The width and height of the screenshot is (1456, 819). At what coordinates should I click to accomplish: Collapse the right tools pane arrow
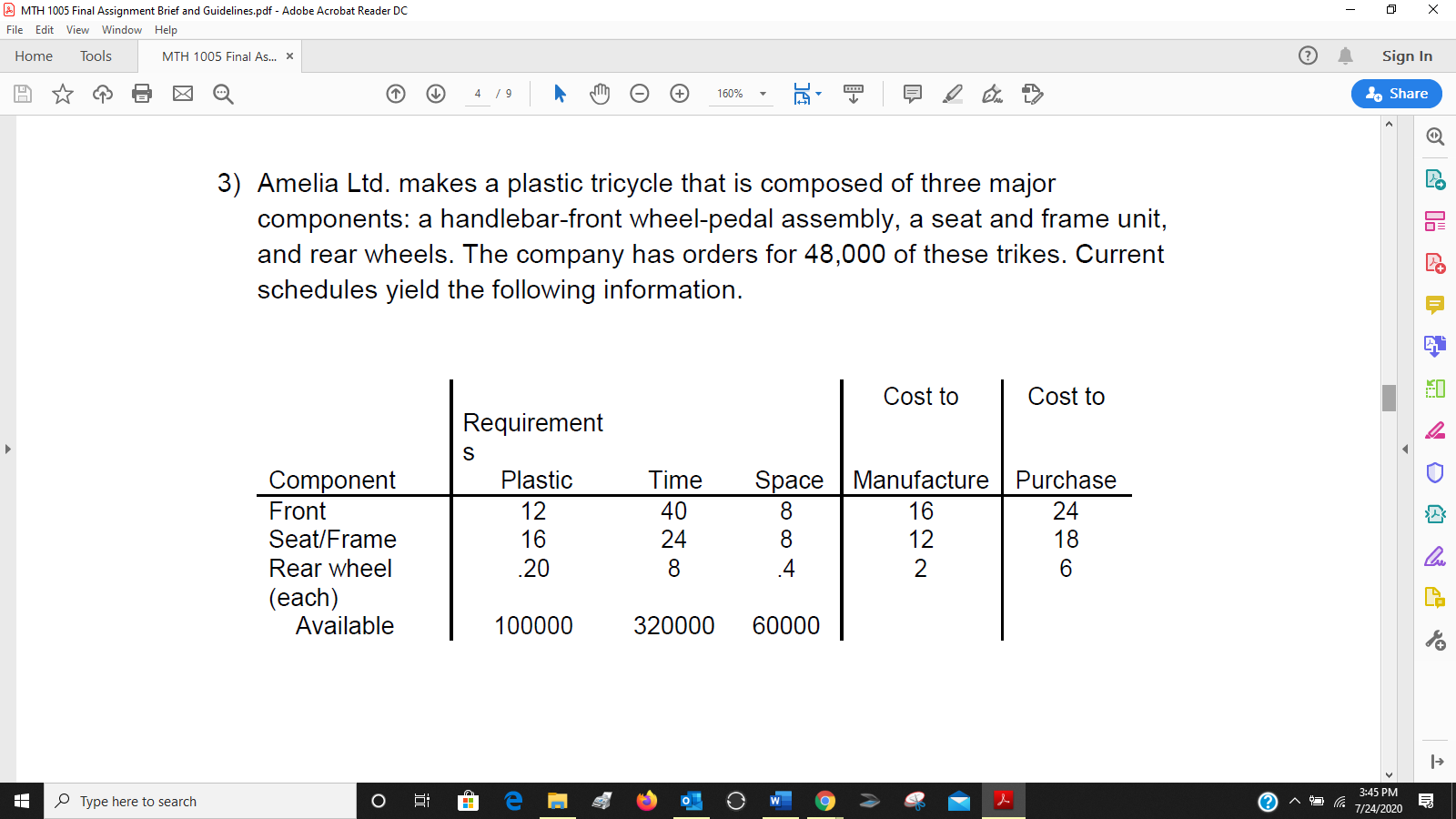1405,449
